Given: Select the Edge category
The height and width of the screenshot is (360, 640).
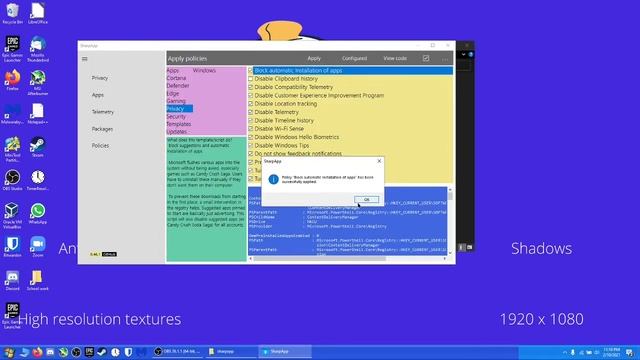Looking at the screenshot, I should tap(173, 93).
